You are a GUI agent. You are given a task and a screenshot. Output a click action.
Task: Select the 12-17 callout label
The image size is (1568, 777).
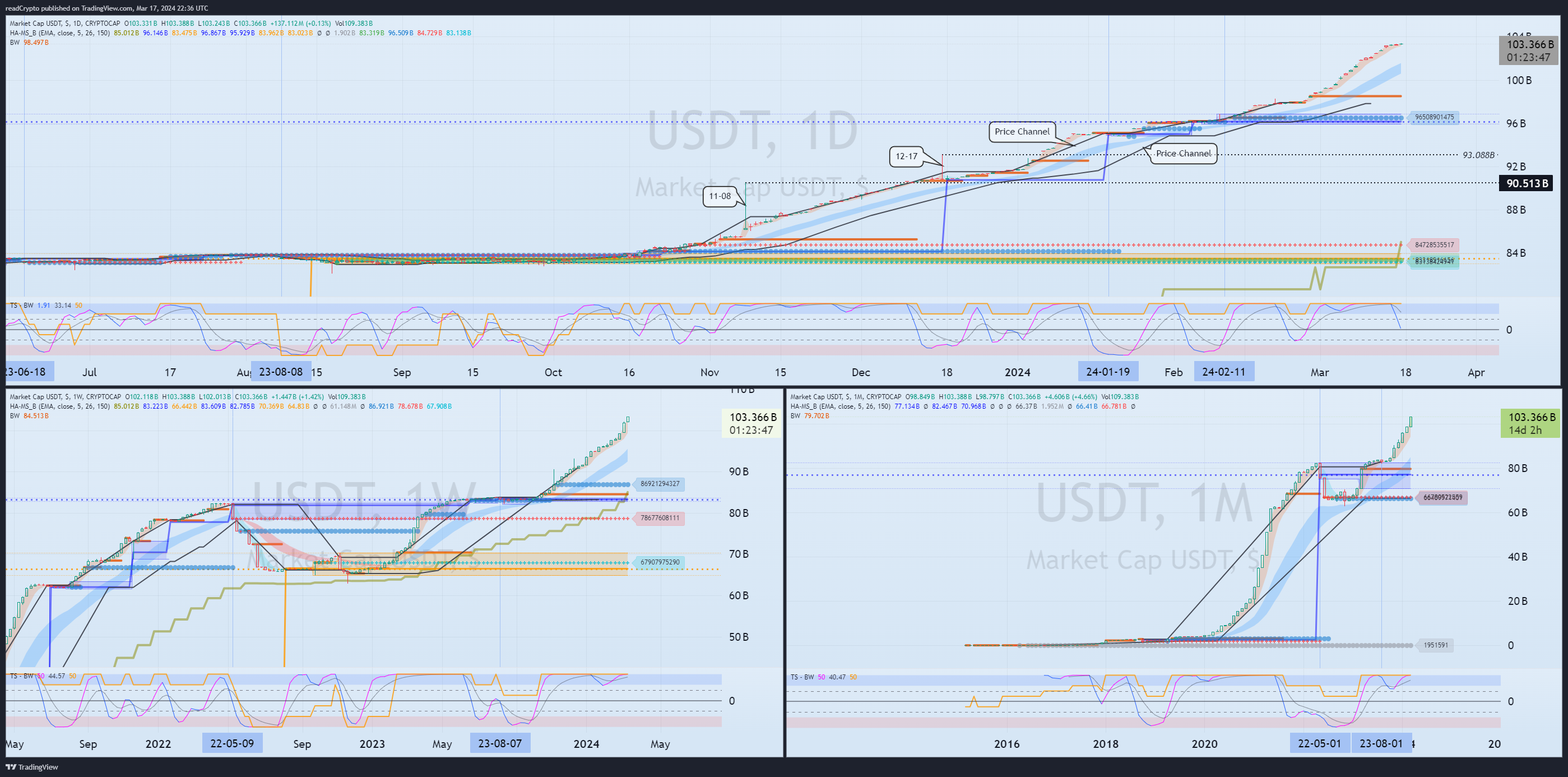(906, 156)
